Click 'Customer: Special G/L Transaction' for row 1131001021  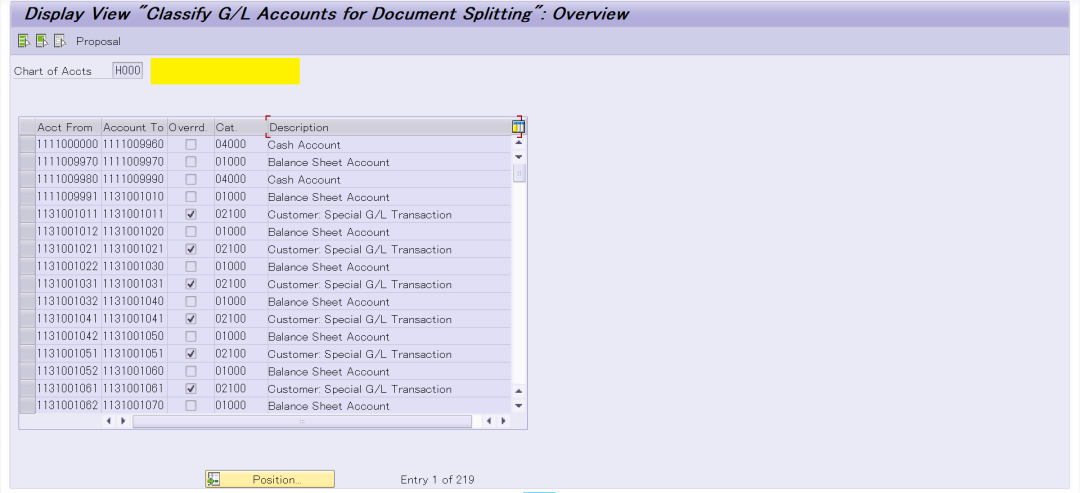pyautogui.click(x=360, y=249)
